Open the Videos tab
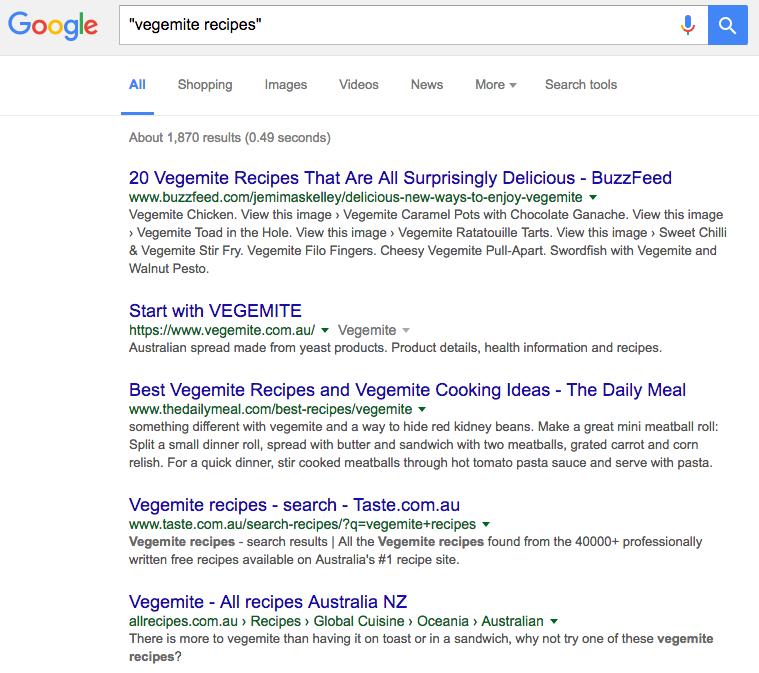 coord(359,85)
